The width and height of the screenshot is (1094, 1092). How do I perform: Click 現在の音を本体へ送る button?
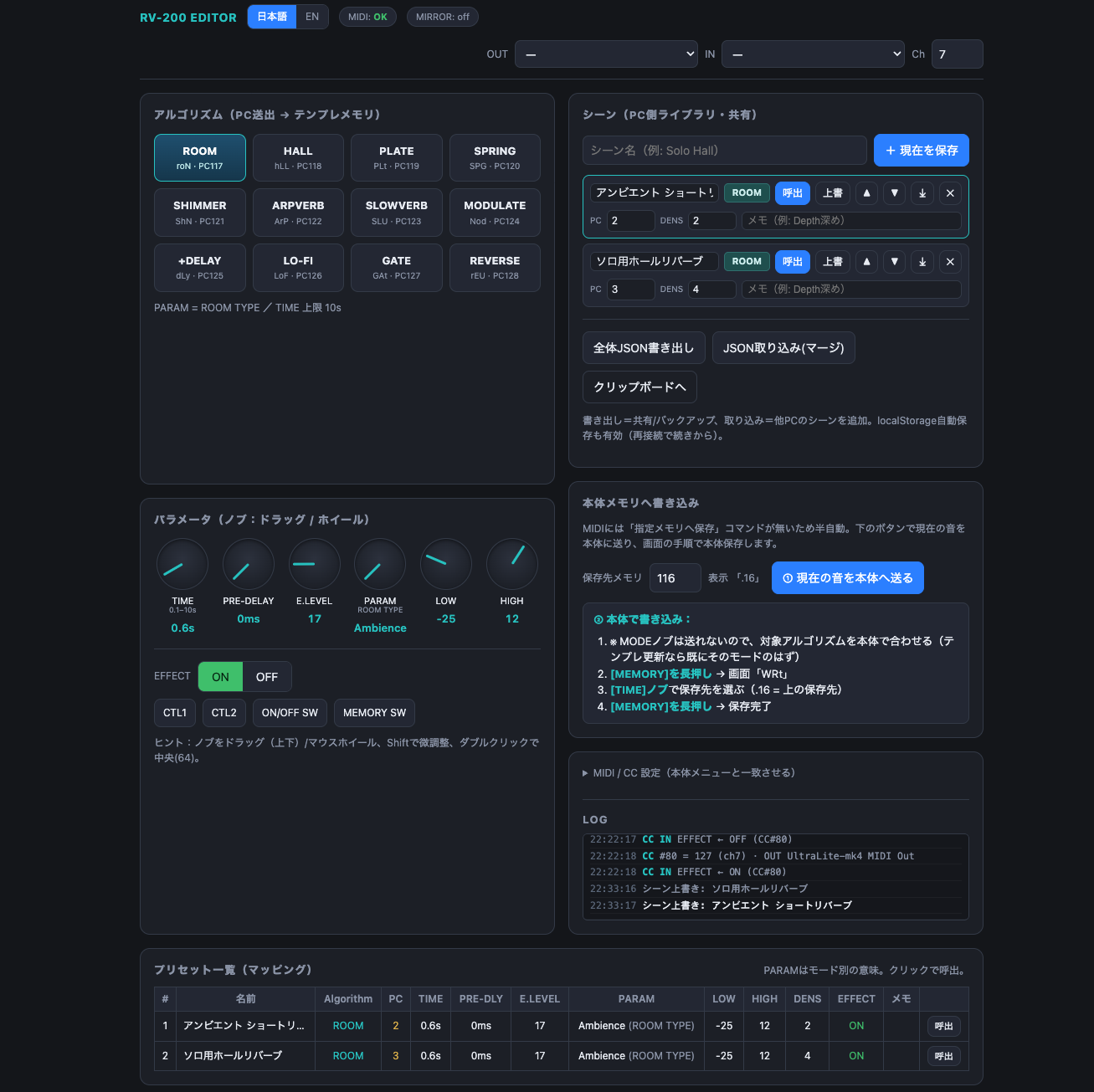848,578
